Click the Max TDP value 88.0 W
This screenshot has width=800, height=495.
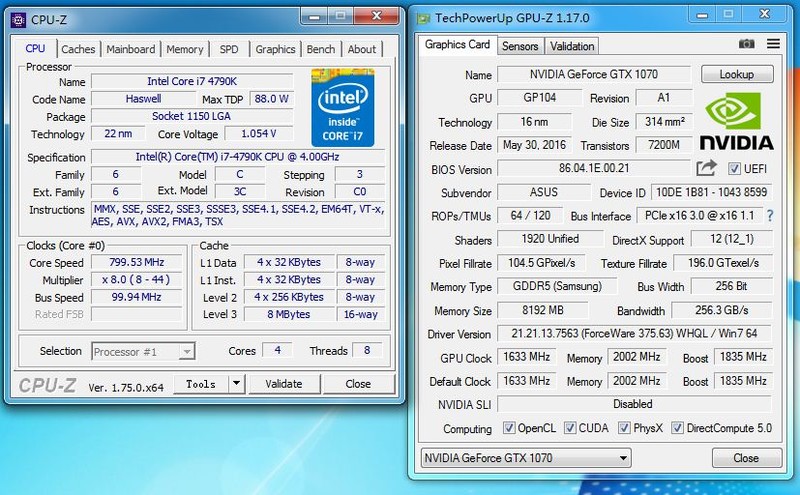(x=271, y=98)
